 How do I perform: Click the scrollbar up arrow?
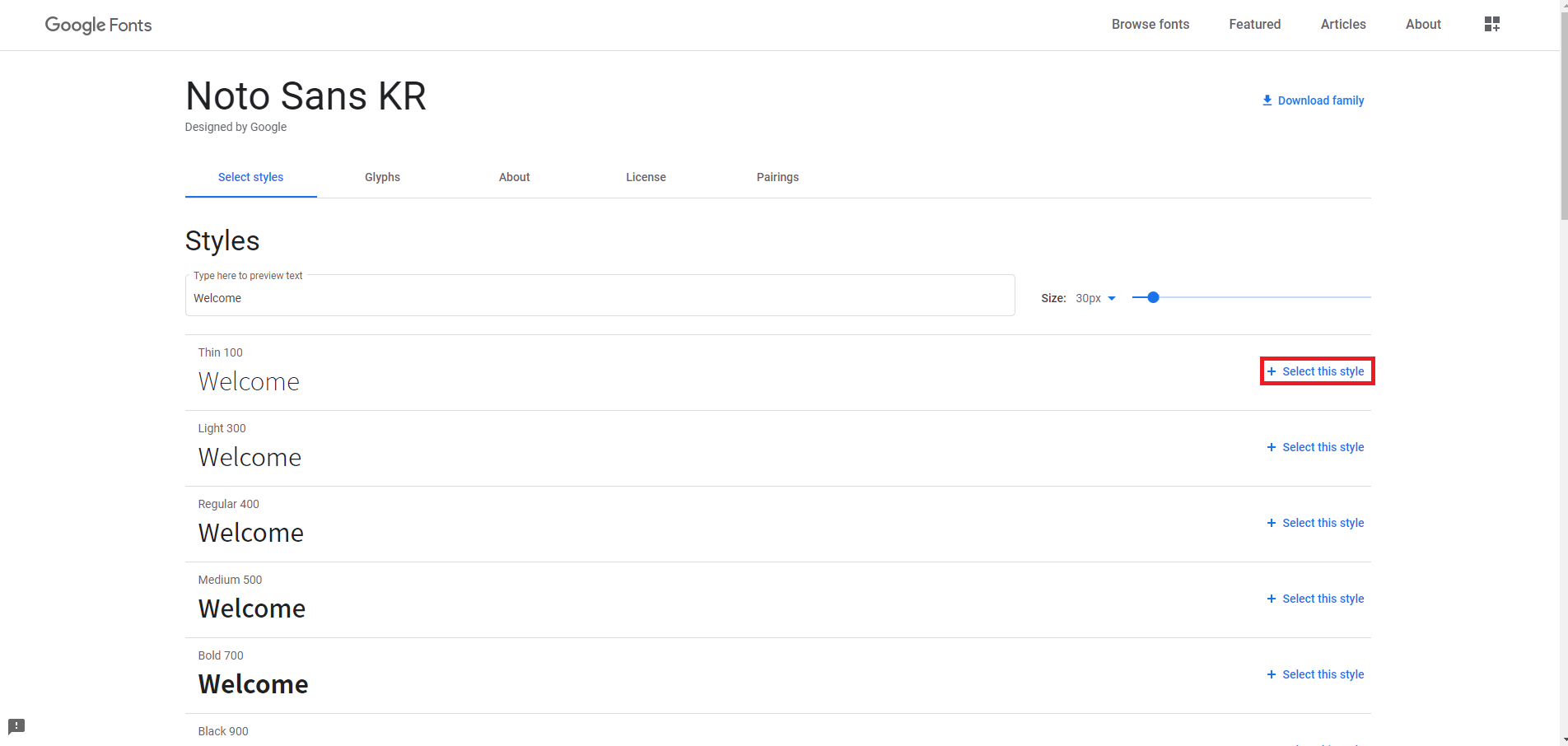pyautogui.click(x=1564, y=5)
